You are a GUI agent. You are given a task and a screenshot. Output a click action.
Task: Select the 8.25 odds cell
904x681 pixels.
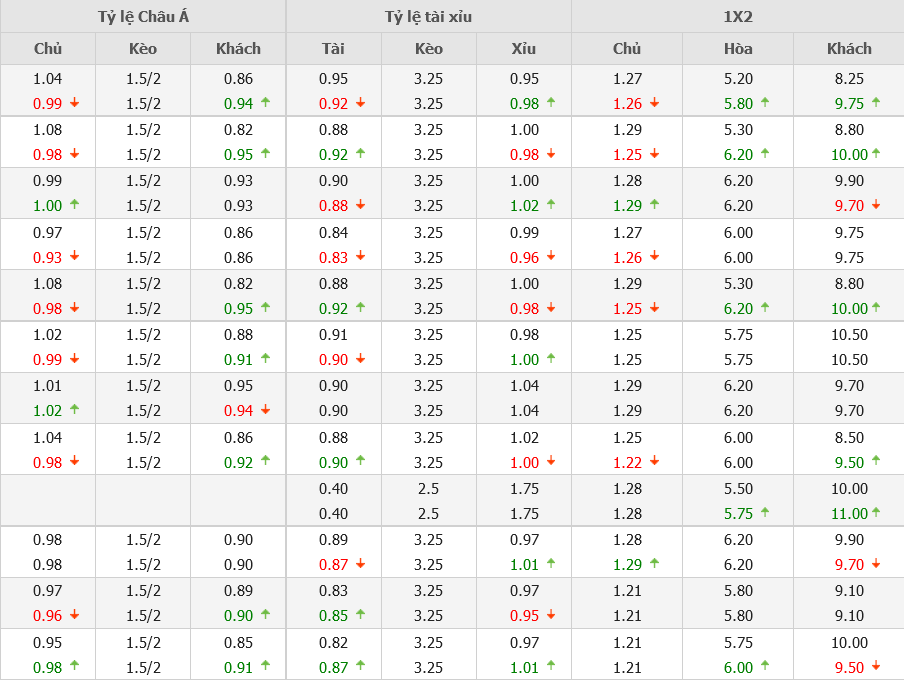point(848,79)
